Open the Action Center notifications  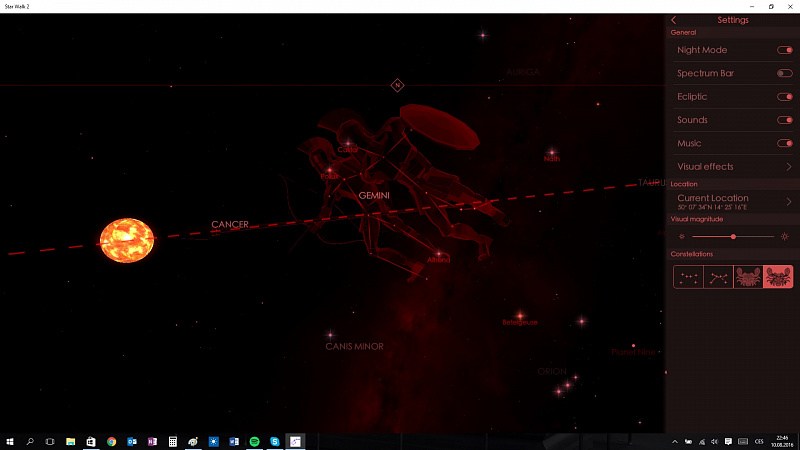coord(728,442)
